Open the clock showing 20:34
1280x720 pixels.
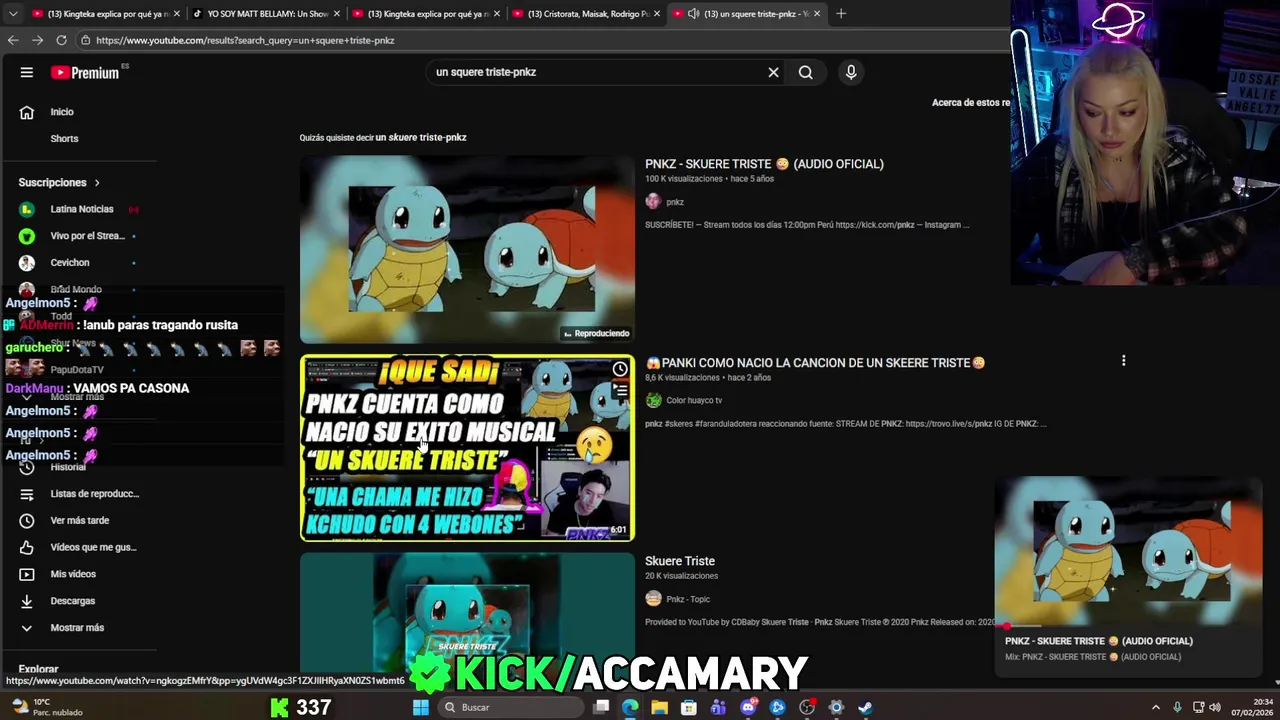[x=1253, y=707]
